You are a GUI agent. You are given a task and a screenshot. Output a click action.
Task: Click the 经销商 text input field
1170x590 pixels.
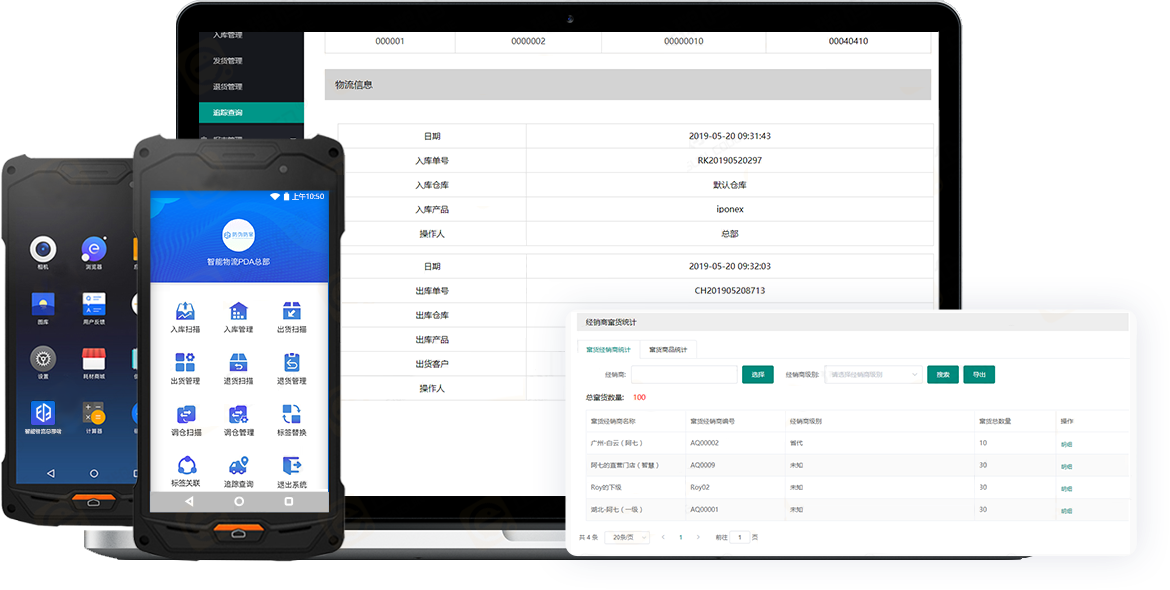pos(684,375)
